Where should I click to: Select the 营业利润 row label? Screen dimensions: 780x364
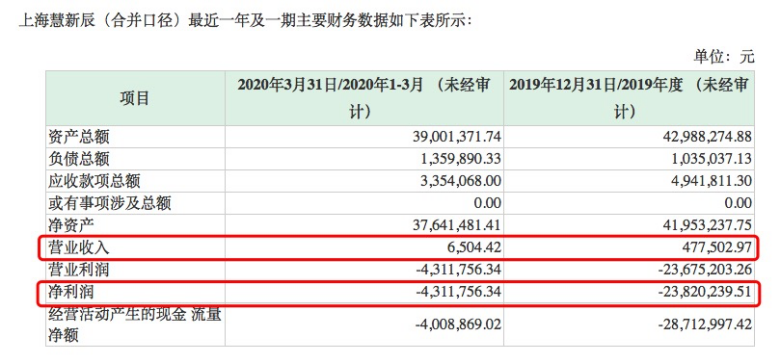(x=78, y=270)
